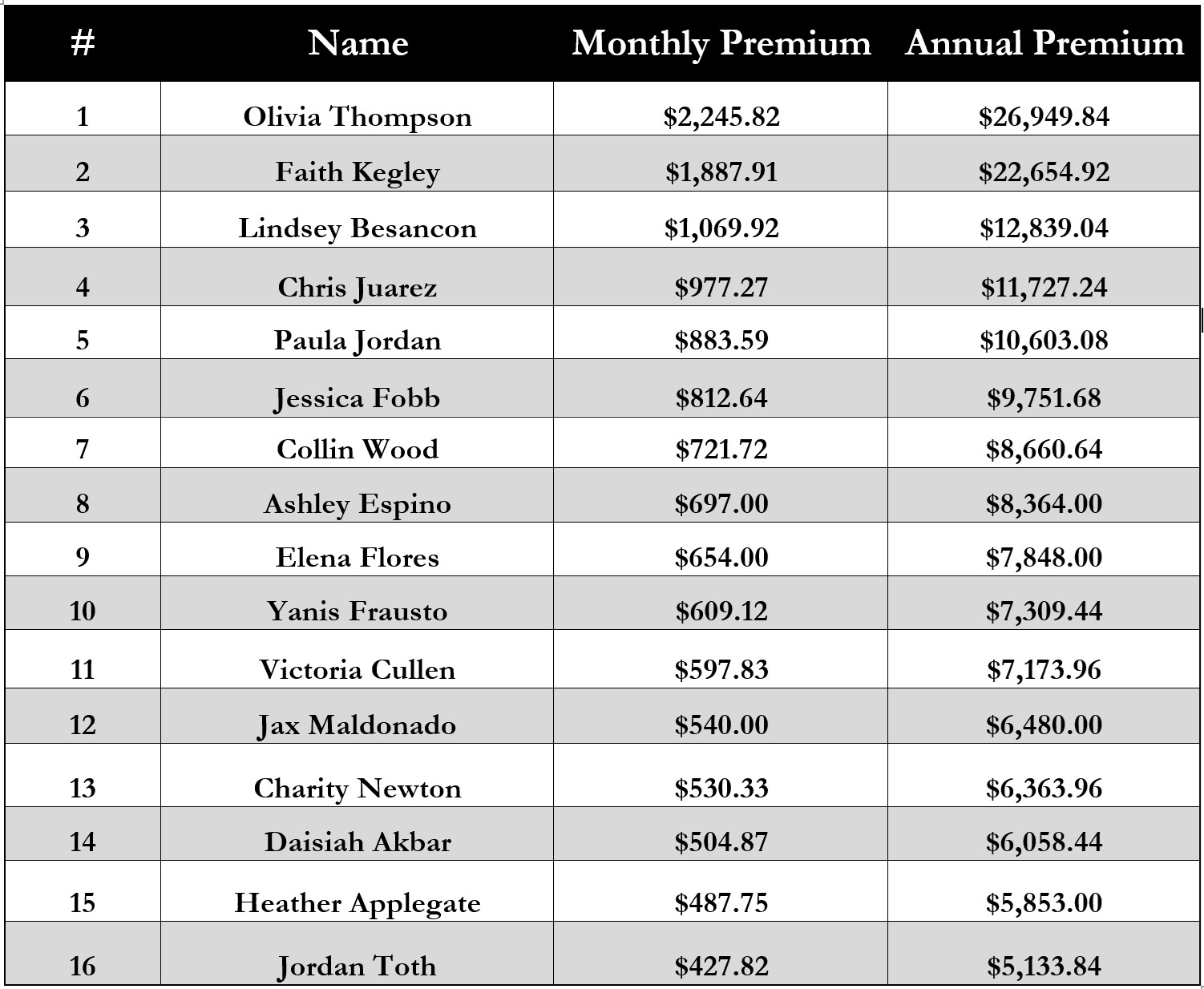Select the Ashley Espino name cell
1204x989 pixels.
click(357, 495)
